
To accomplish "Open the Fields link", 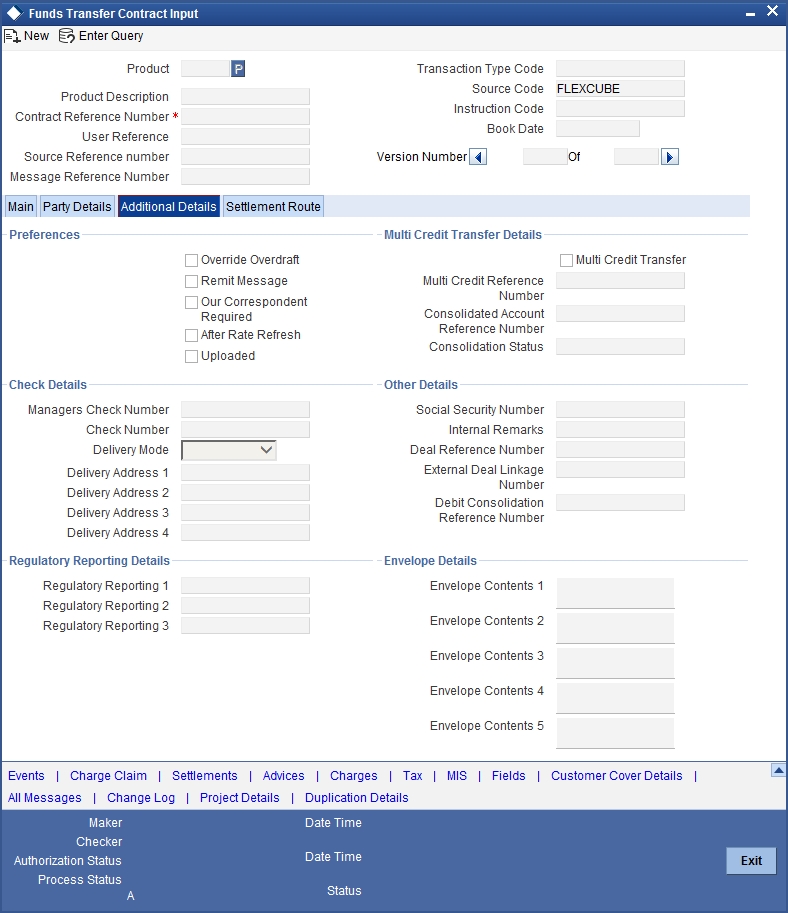I will [x=508, y=776].
